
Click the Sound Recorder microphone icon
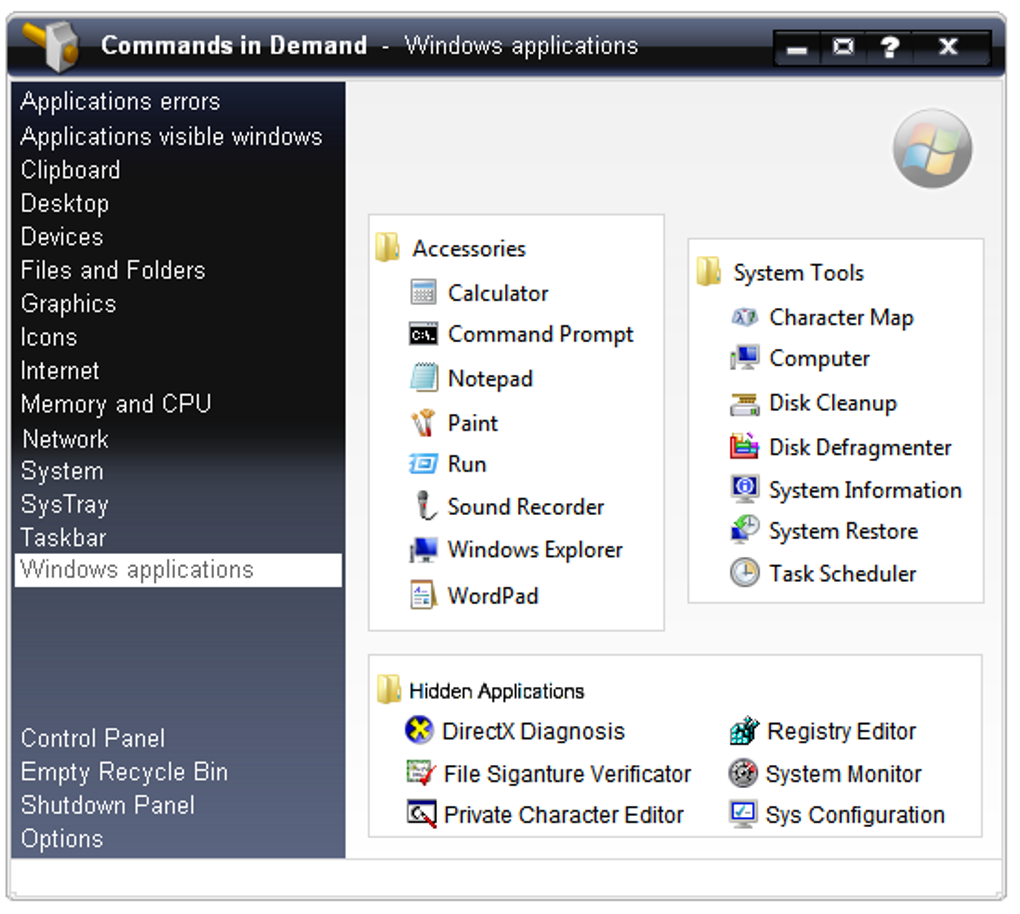point(425,507)
